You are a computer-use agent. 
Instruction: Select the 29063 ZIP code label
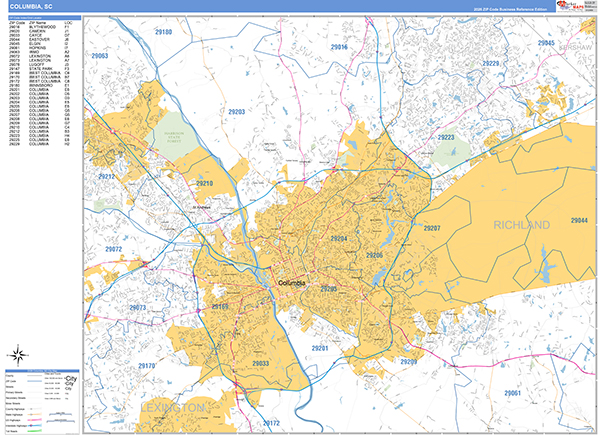pyautogui.click(x=100, y=56)
